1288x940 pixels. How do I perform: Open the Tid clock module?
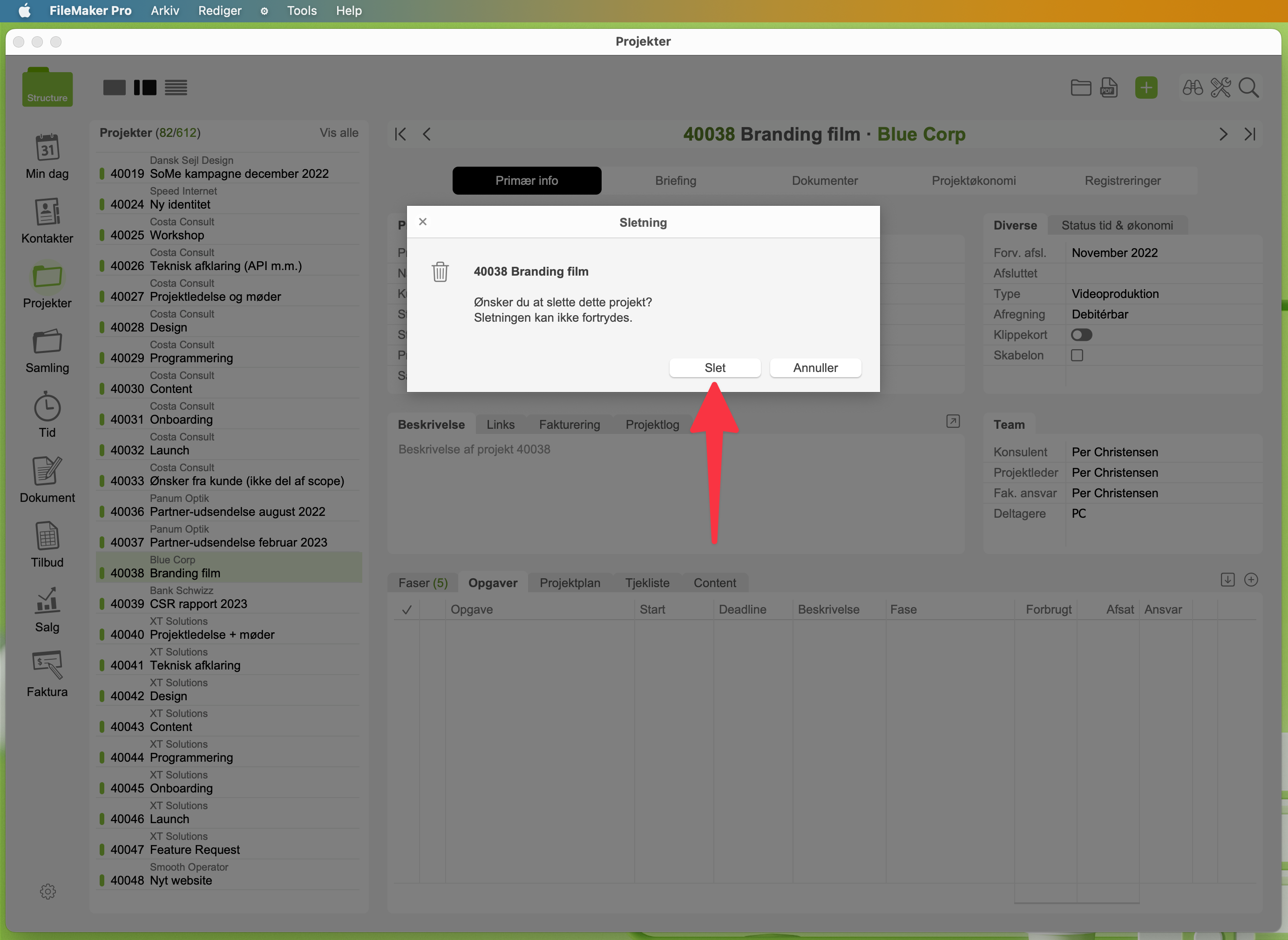pos(47,406)
